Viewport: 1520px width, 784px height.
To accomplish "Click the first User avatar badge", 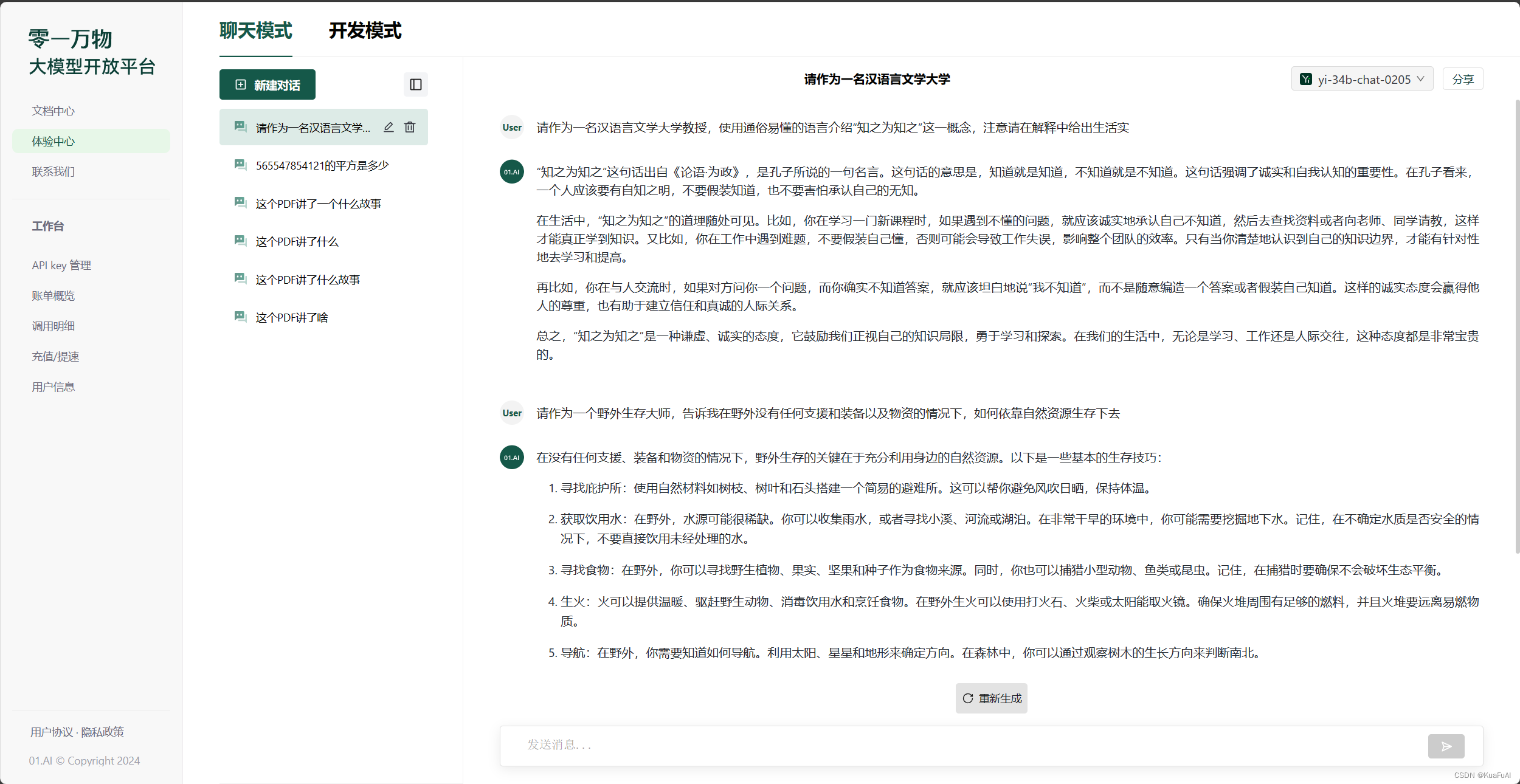I will [511, 128].
